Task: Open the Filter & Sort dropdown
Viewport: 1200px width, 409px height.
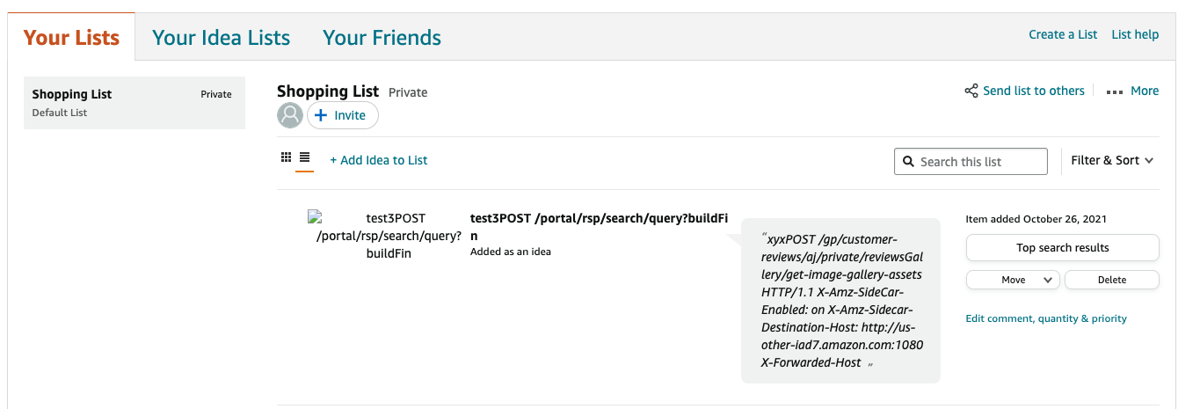Action: click(x=1112, y=160)
